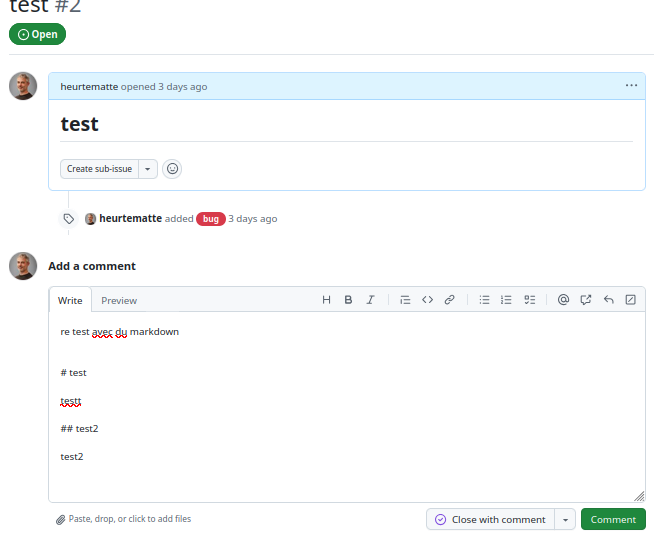Mention a user with the @ icon
The image size is (654, 552).
point(563,300)
